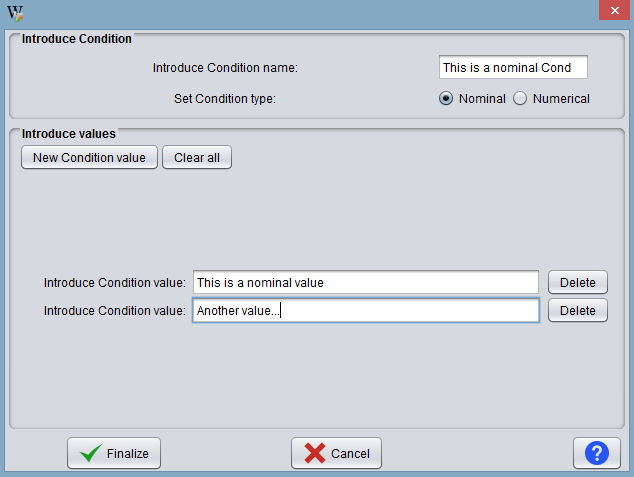Image resolution: width=634 pixels, height=477 pixels.
Task: Click the red X icon on Cancel
Action: point(315,453)
